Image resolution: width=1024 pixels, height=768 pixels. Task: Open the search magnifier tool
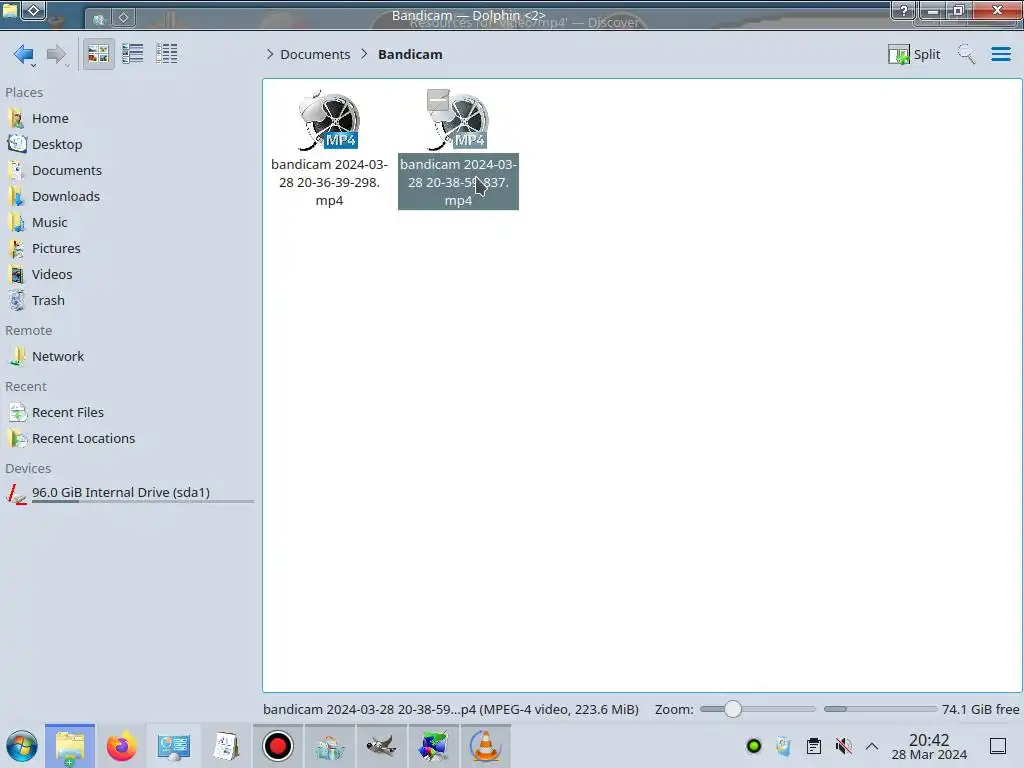pos(967,54)
